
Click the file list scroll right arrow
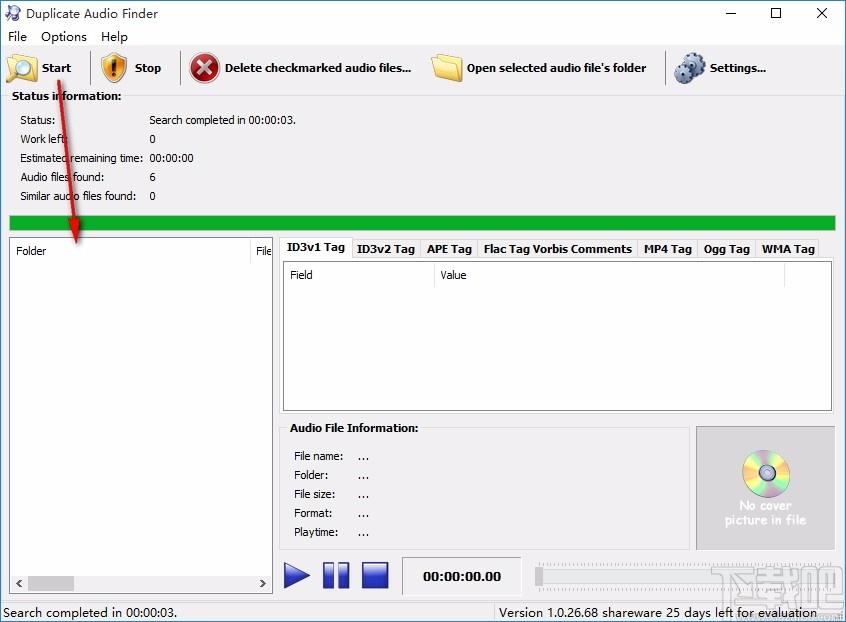click(263, 583)
